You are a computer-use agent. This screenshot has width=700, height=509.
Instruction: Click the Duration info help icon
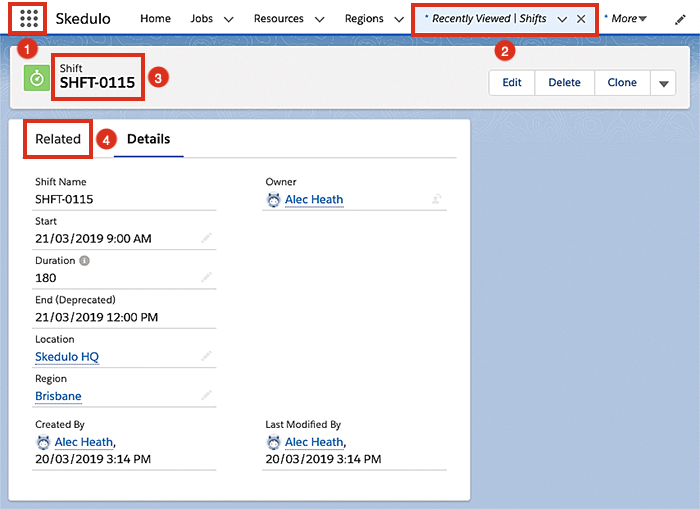pyautogui.click(x=84, y=260)
